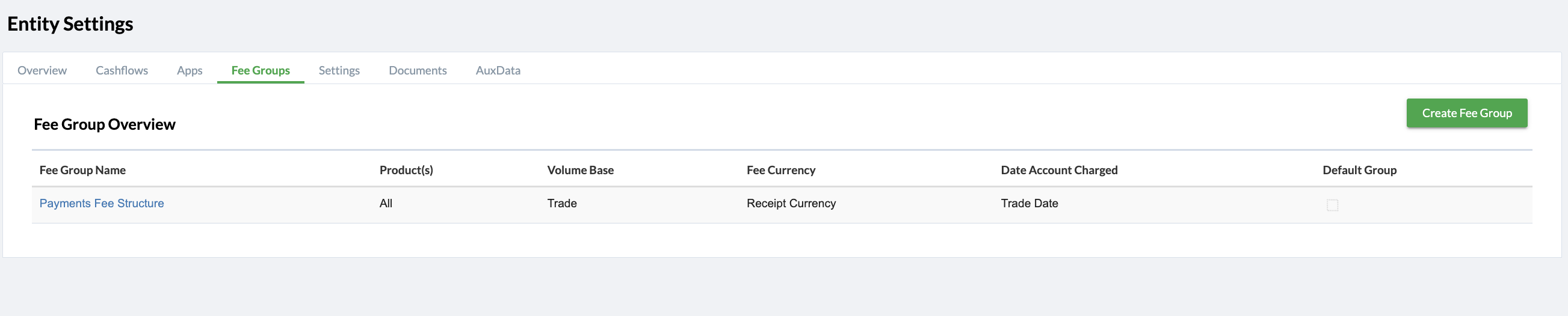The height and width of the screenshot is (316, 1568).
Task: Click the All products cell
Action: click(386, 204)
